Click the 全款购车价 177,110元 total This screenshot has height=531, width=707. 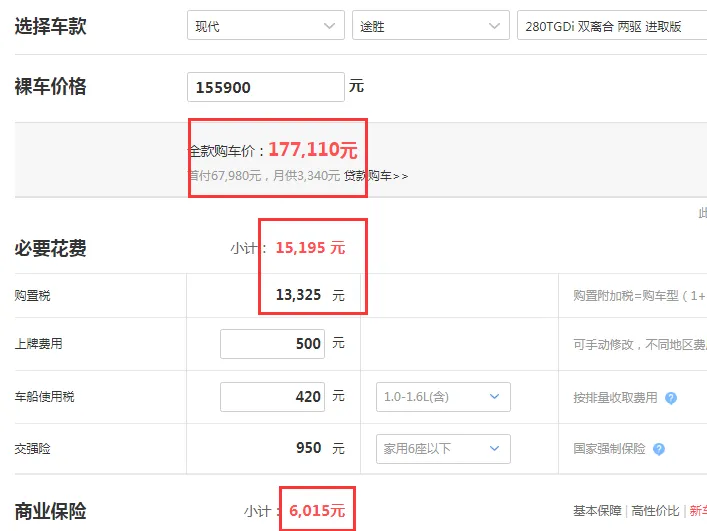click(313, 149)
